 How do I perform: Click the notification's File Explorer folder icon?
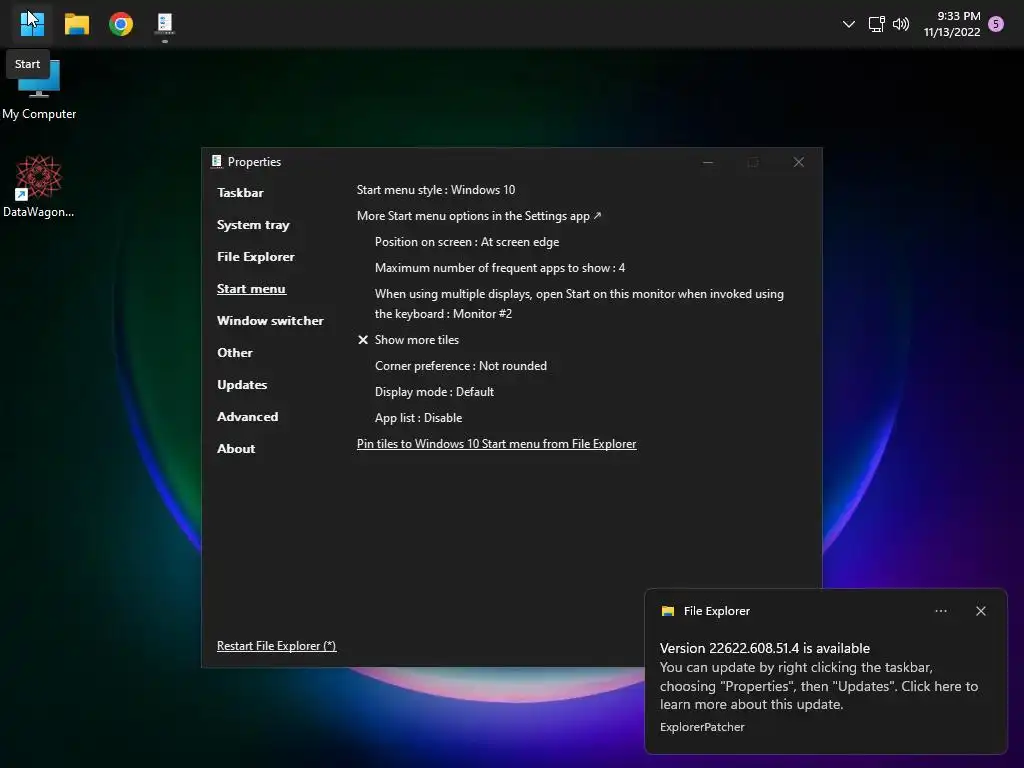click(667, 611)
